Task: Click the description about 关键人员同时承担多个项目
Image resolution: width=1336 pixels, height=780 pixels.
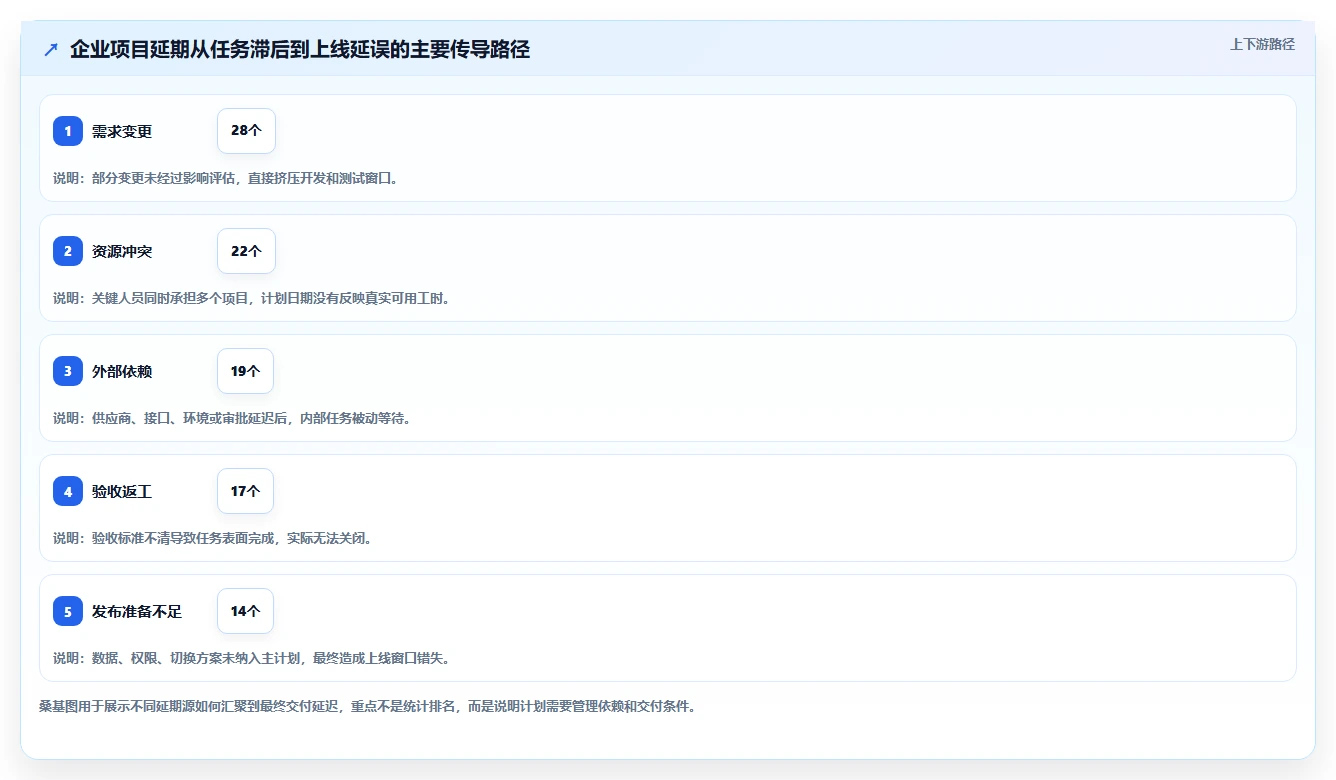Action: point(252,298)
